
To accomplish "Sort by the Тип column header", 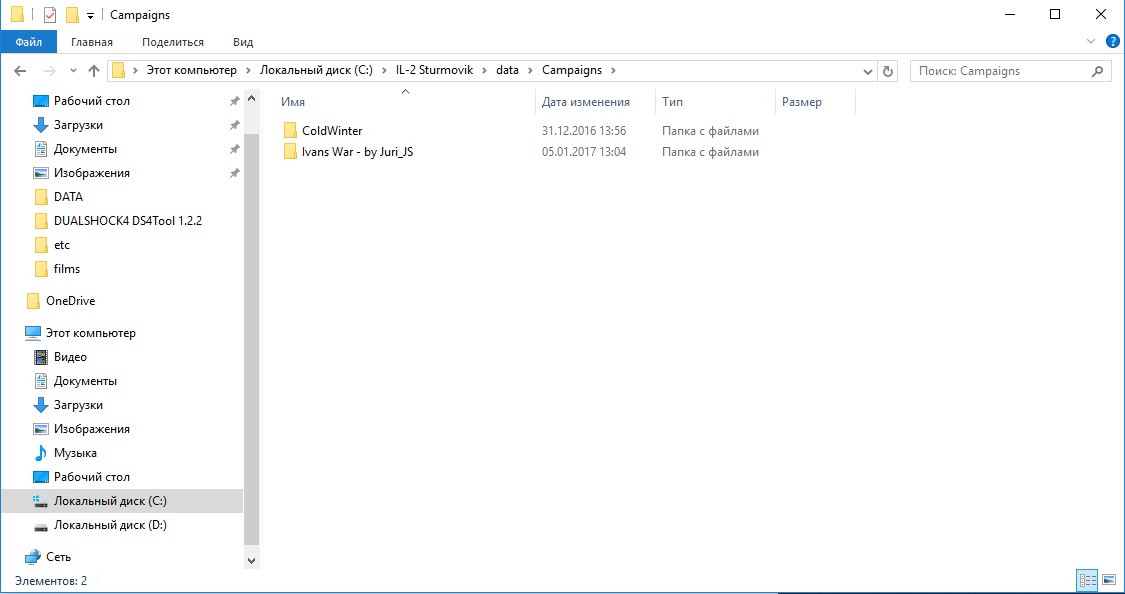I will [672, 102].
